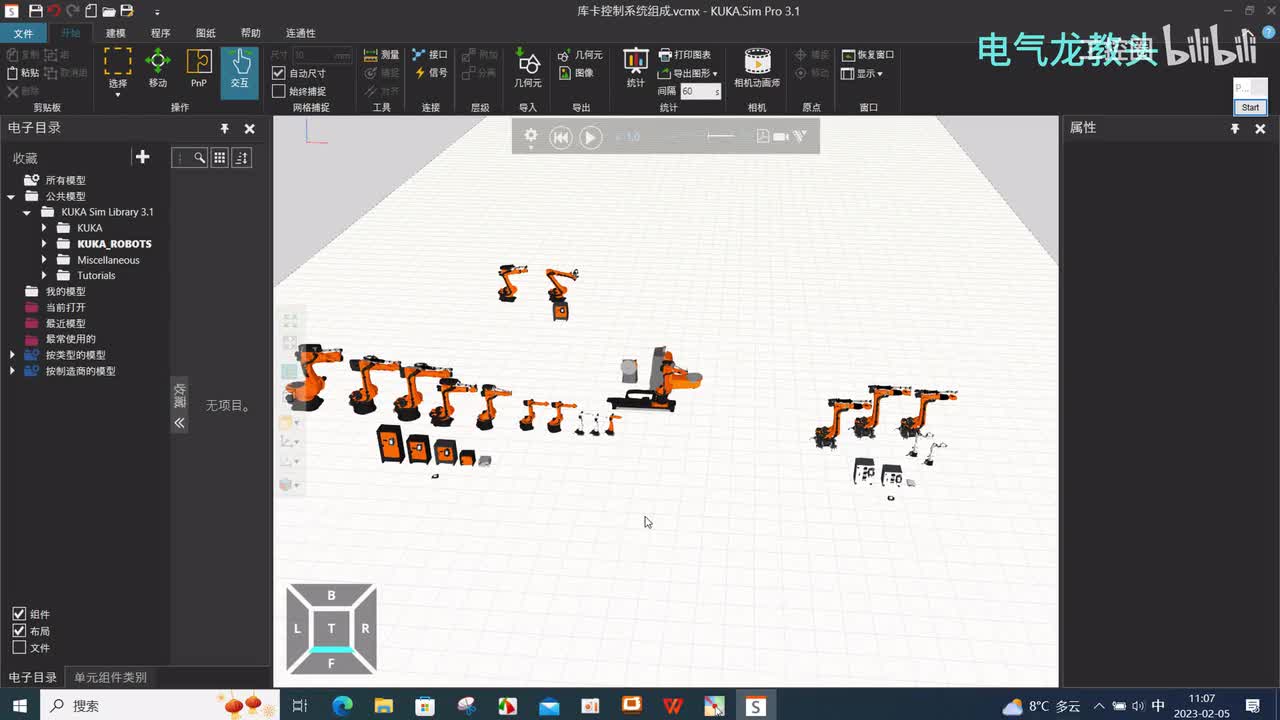This screenshot has height=720, width=1280.
Task: Pin the 电子目录 panel
Action: pyautogui.click(x=225, y=128)
